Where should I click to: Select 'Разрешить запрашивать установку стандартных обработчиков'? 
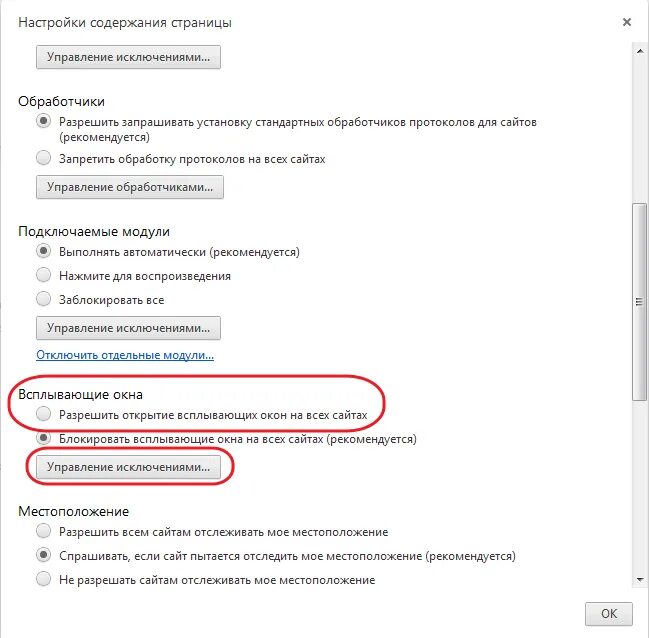click(x=43, y=121)
